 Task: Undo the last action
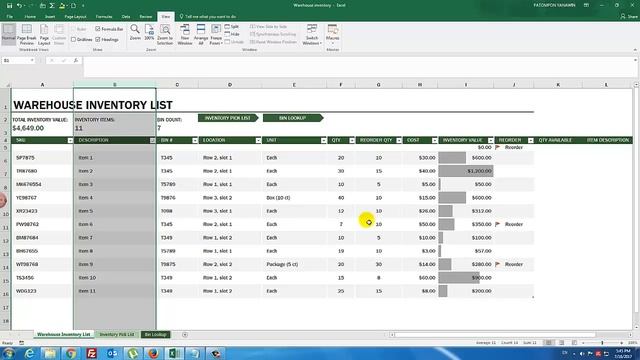(19, 5)
